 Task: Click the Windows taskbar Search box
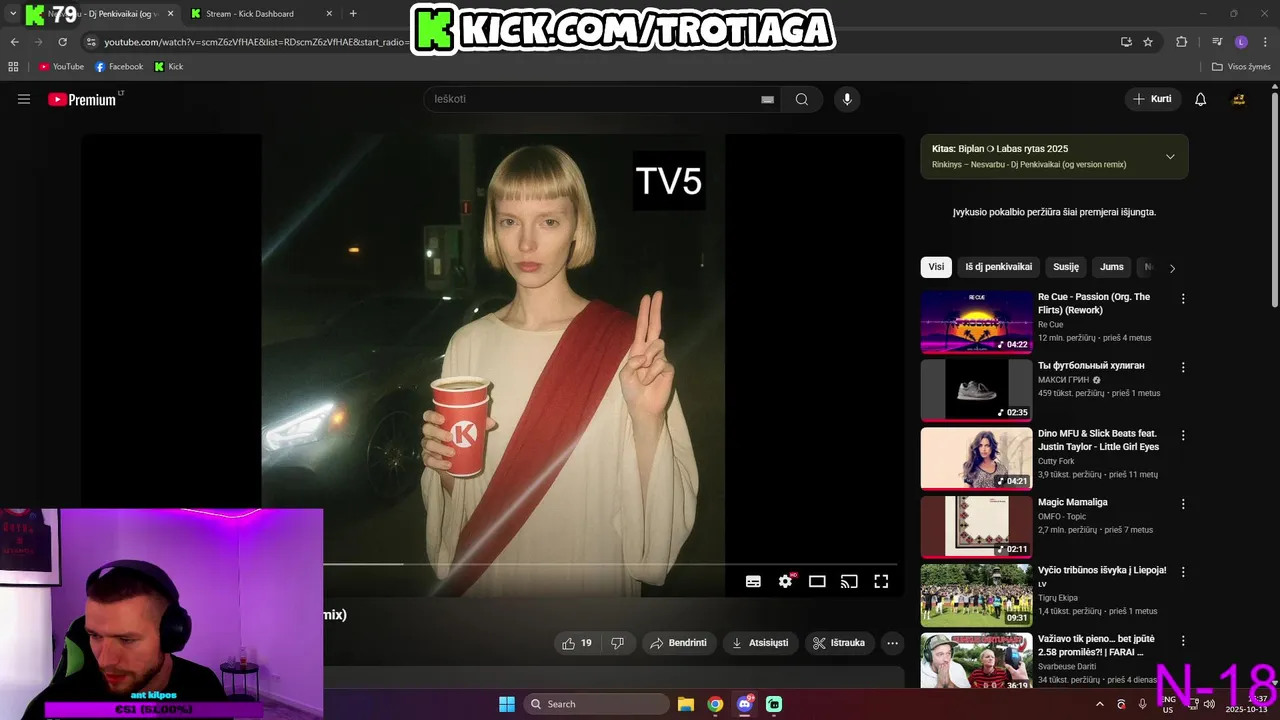coord(597,704)
